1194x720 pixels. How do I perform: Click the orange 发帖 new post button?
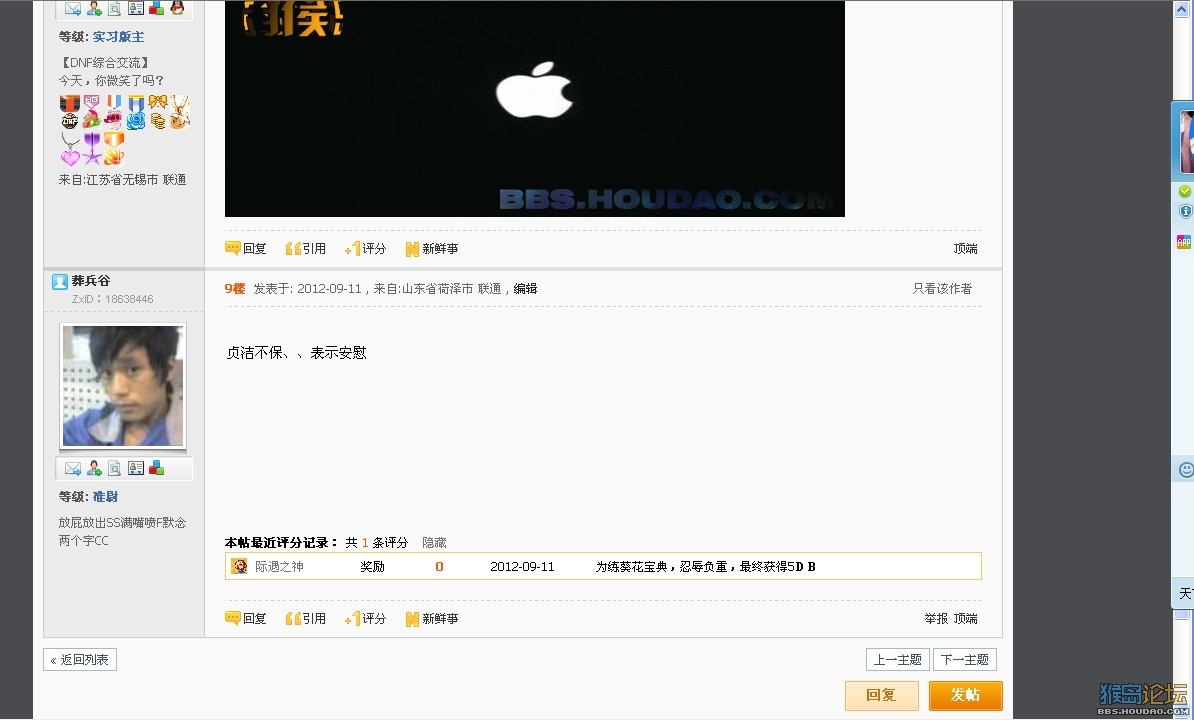coord(966,696)
